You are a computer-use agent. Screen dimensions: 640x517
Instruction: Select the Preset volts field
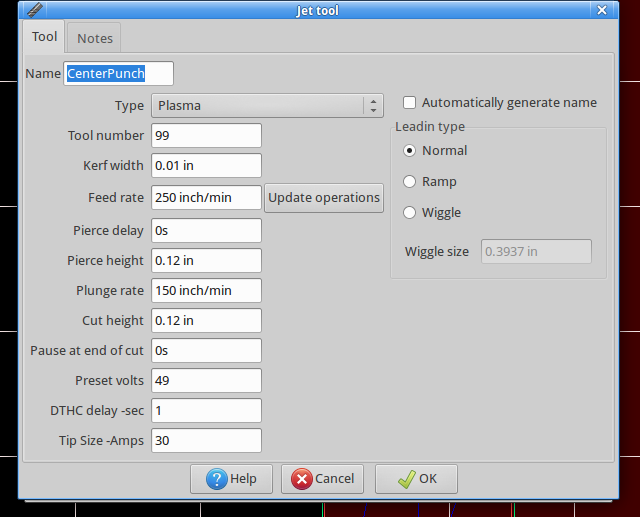[206, 381]
